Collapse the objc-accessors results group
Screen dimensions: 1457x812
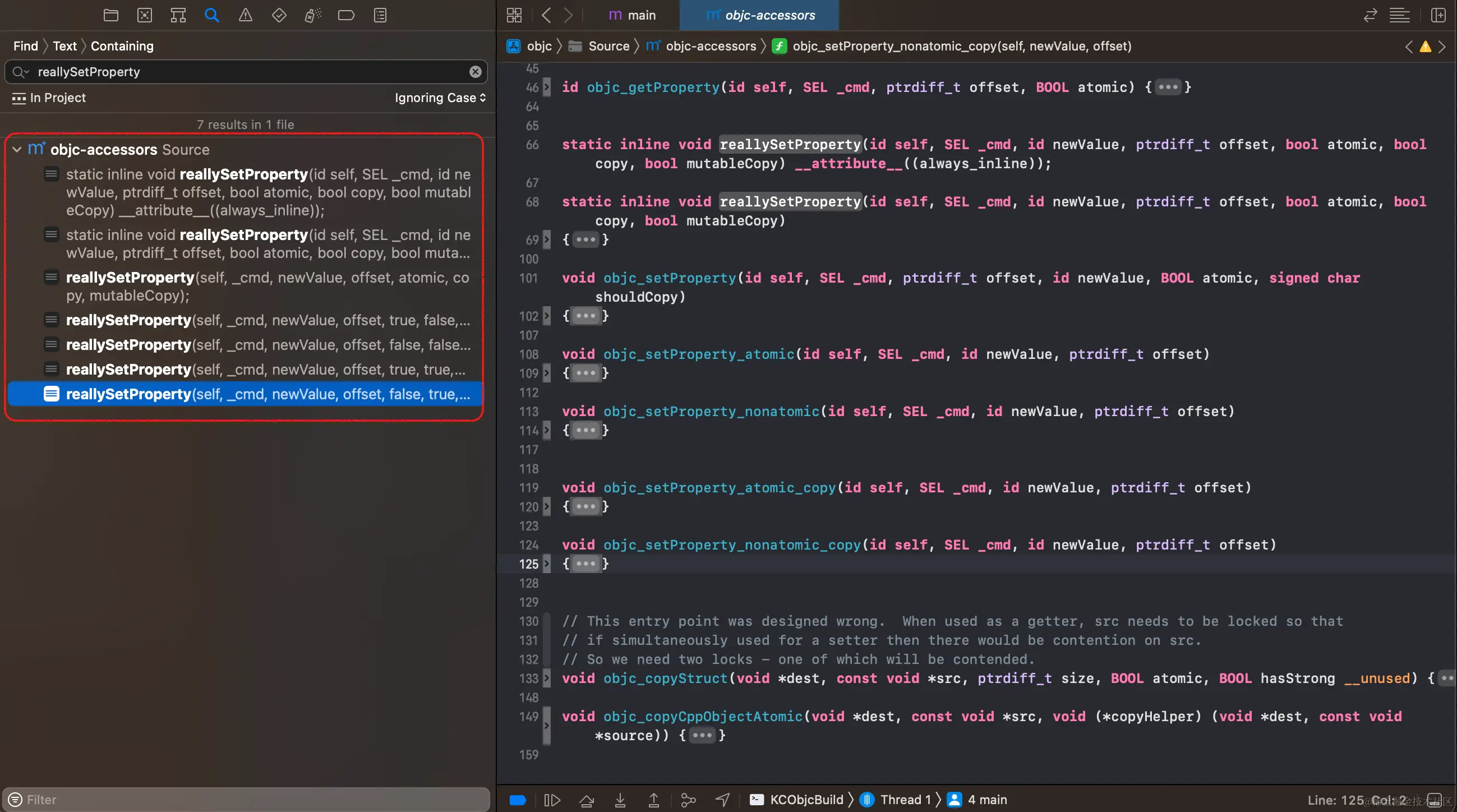pyautogui.click(x=17, y=149)
